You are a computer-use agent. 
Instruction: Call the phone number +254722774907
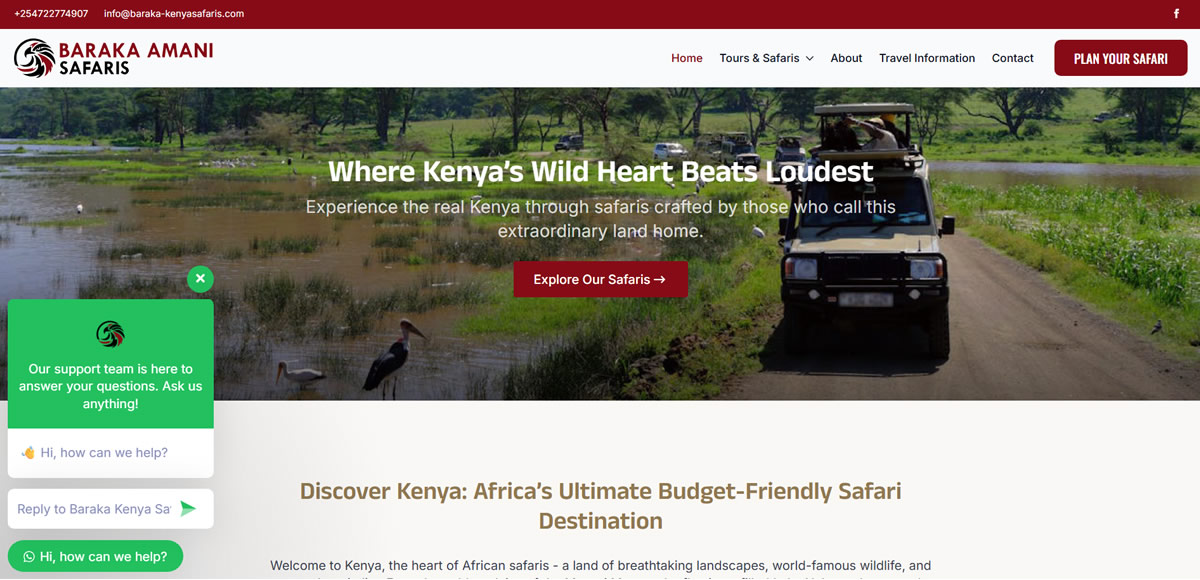pyautogui.click(x=51, y=14)
